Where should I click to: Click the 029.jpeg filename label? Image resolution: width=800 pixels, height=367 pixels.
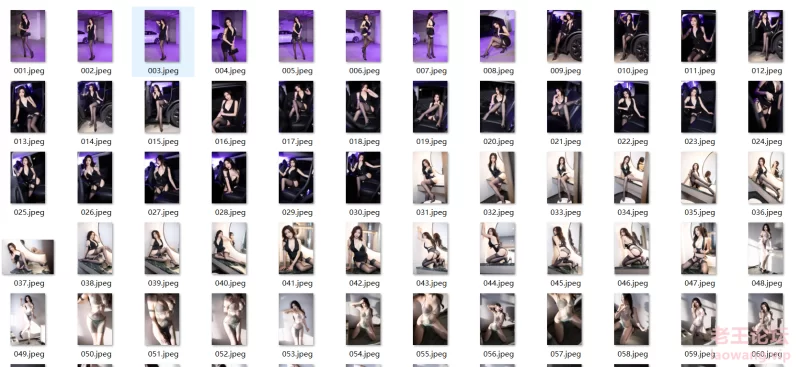pyautogui.click(x=296, y=212)
